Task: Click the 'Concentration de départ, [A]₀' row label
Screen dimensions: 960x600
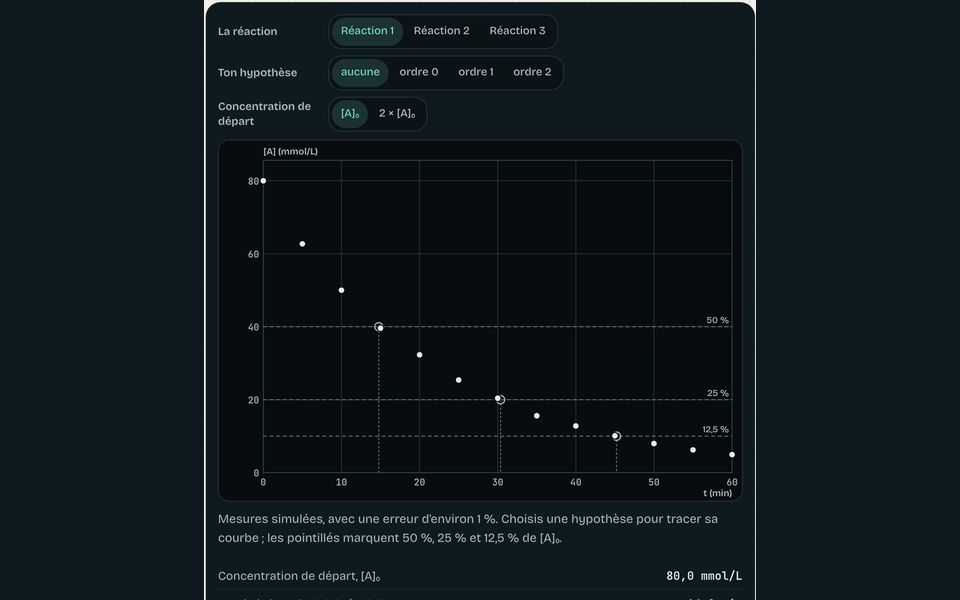Action: click(299, 576)
